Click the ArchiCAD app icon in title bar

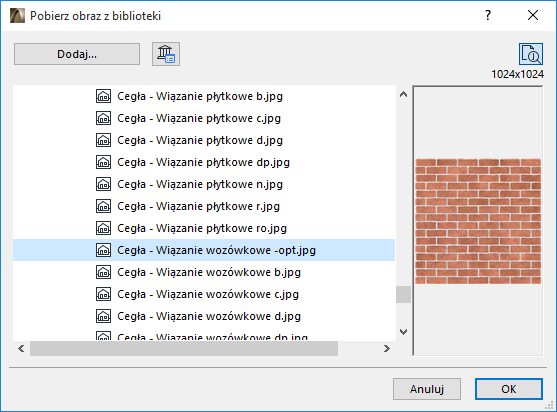pyautogui.click(x=17, y=16)
